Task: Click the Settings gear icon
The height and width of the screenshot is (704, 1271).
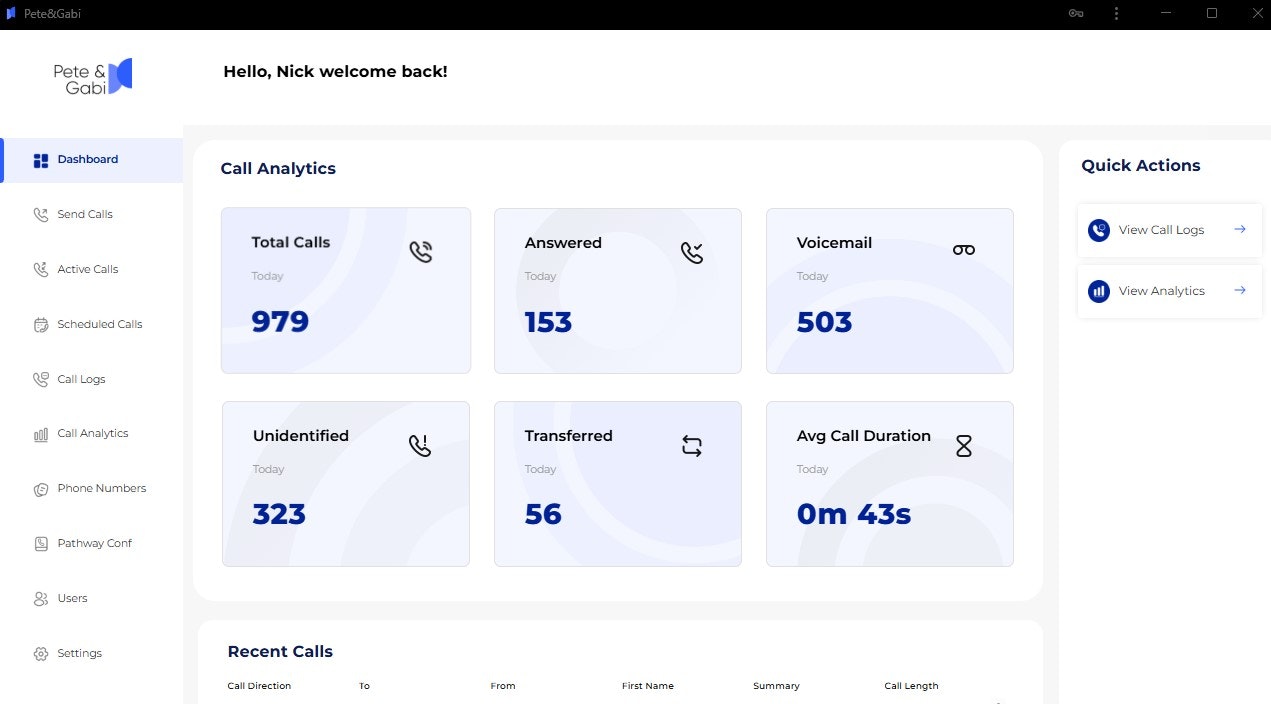Action: pyautogui.click(x=41, y=654)
